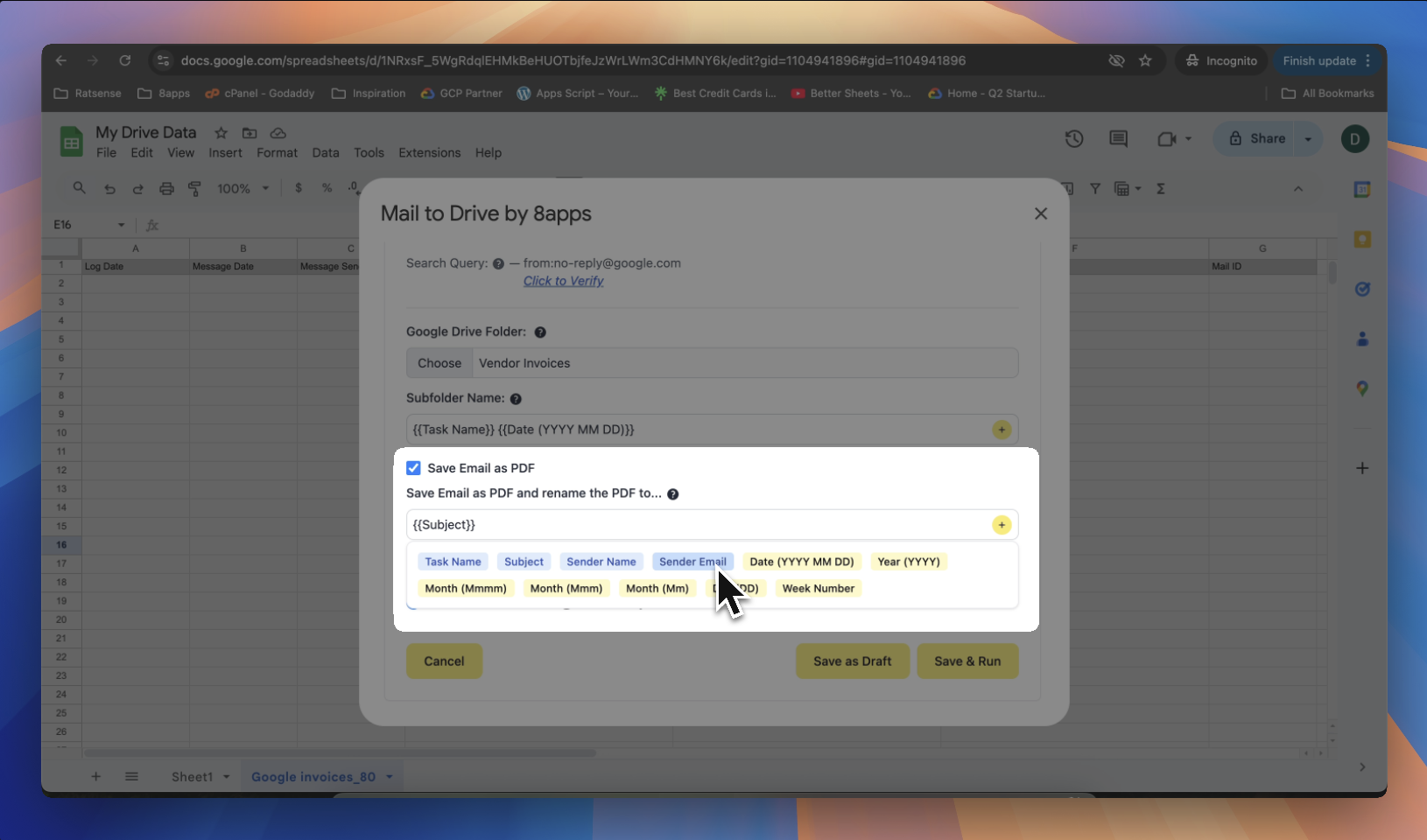
Task: Click the filter funnel icon in toolbar
Action: pos(1095,188)
